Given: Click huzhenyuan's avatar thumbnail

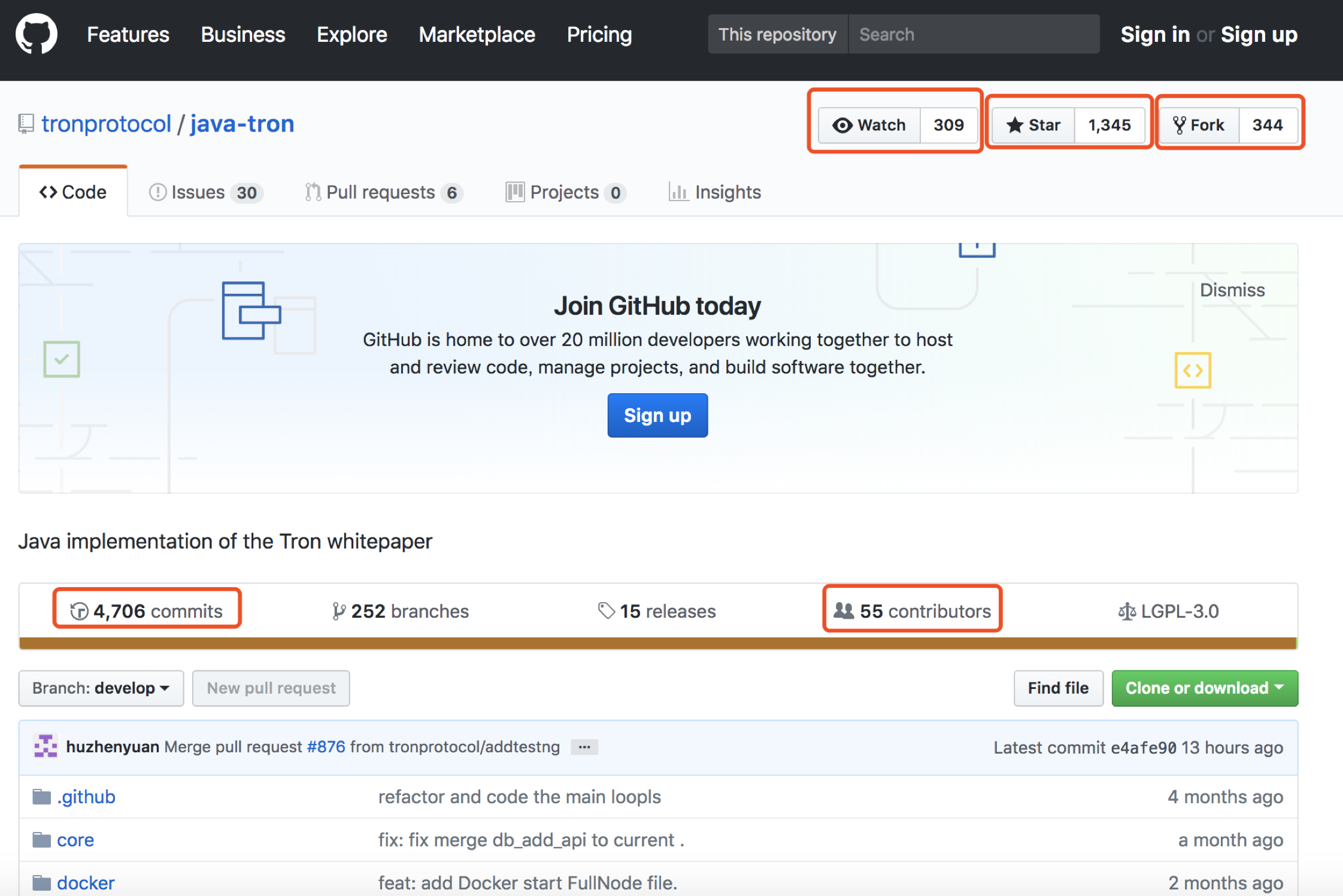Looking at the screenshot, I should click(46, 746).
